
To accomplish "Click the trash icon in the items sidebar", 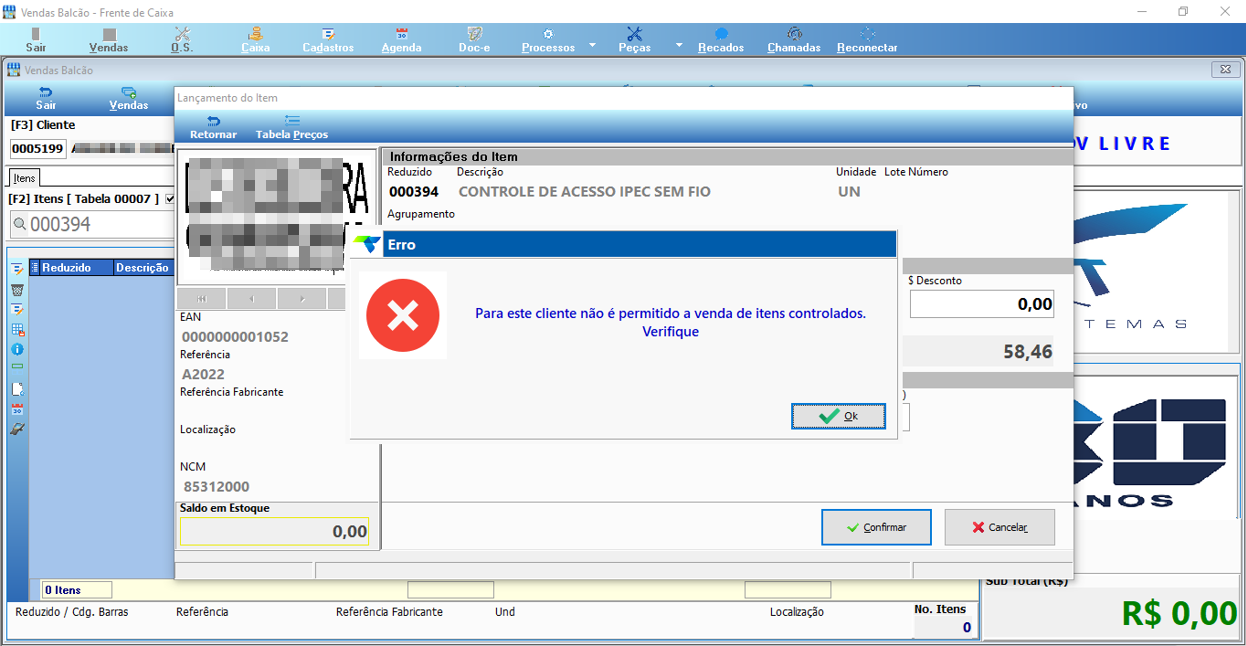I will pos(18,289).
